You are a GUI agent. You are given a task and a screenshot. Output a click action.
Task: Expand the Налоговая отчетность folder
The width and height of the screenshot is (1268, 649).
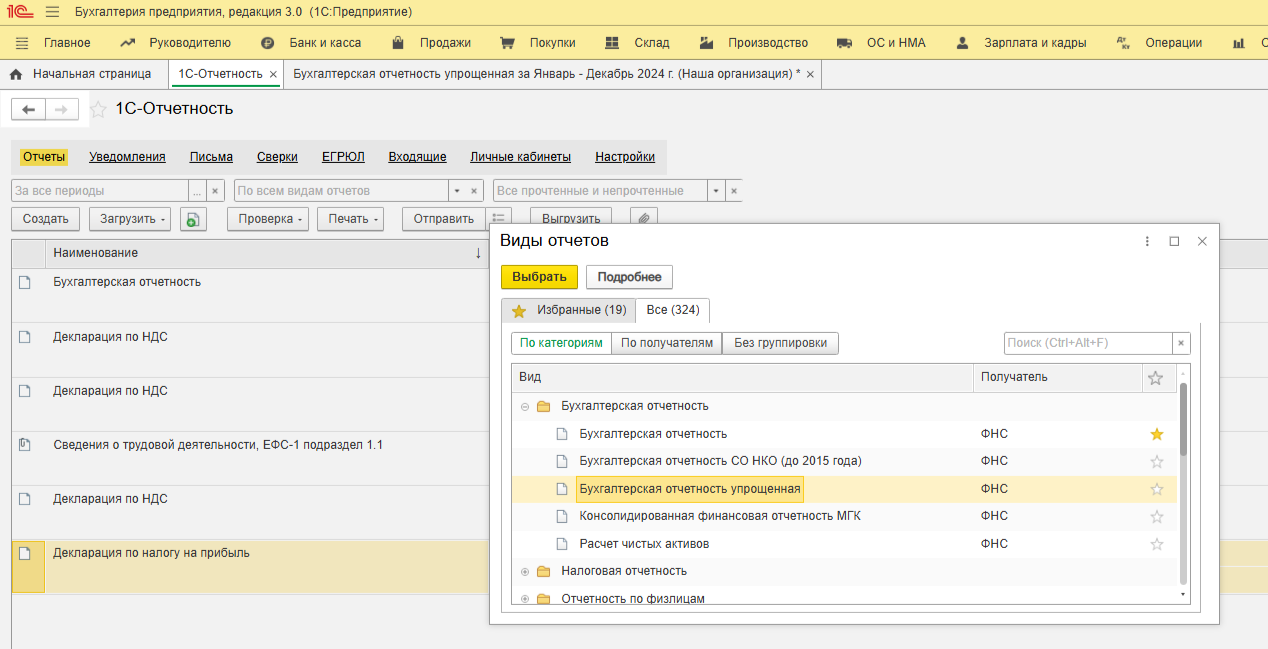pos(525,572)
